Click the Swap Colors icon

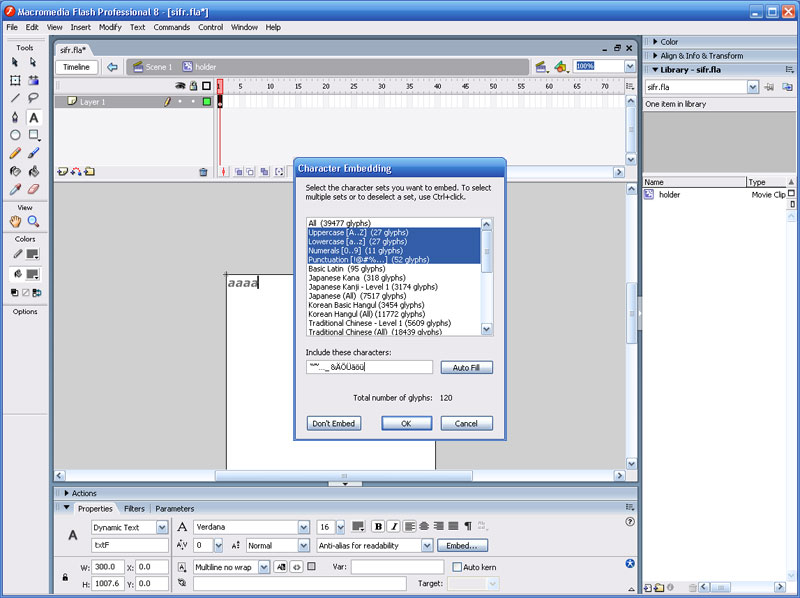(x=37, y=293)
